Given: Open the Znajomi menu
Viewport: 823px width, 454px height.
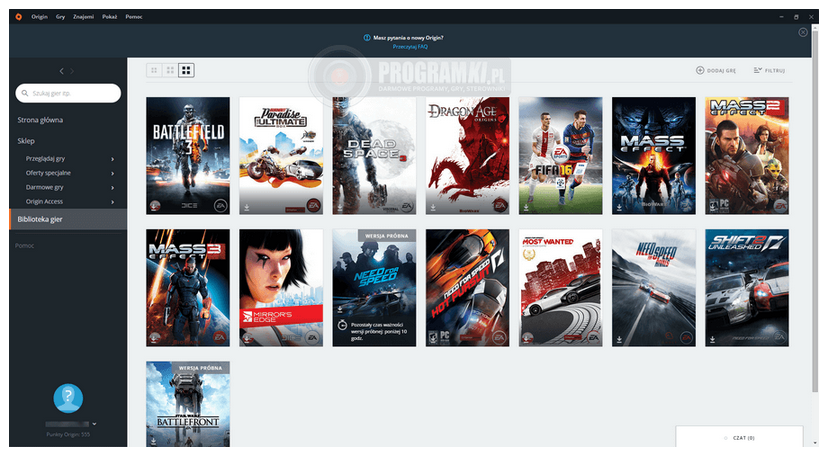Looking at the screenshot, I should (x=83, y=17).
